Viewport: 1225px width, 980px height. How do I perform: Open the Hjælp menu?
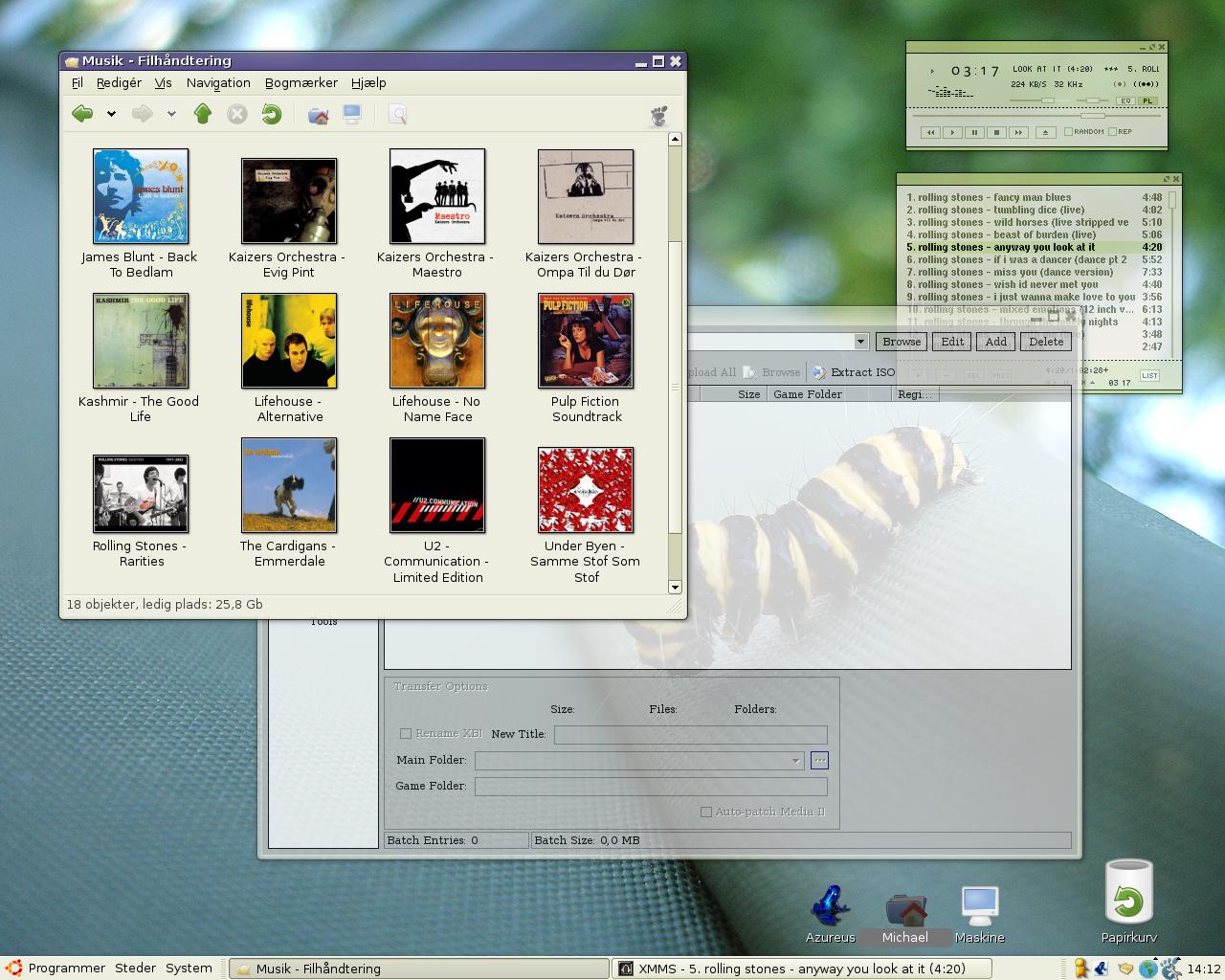(x=368, y=83)
